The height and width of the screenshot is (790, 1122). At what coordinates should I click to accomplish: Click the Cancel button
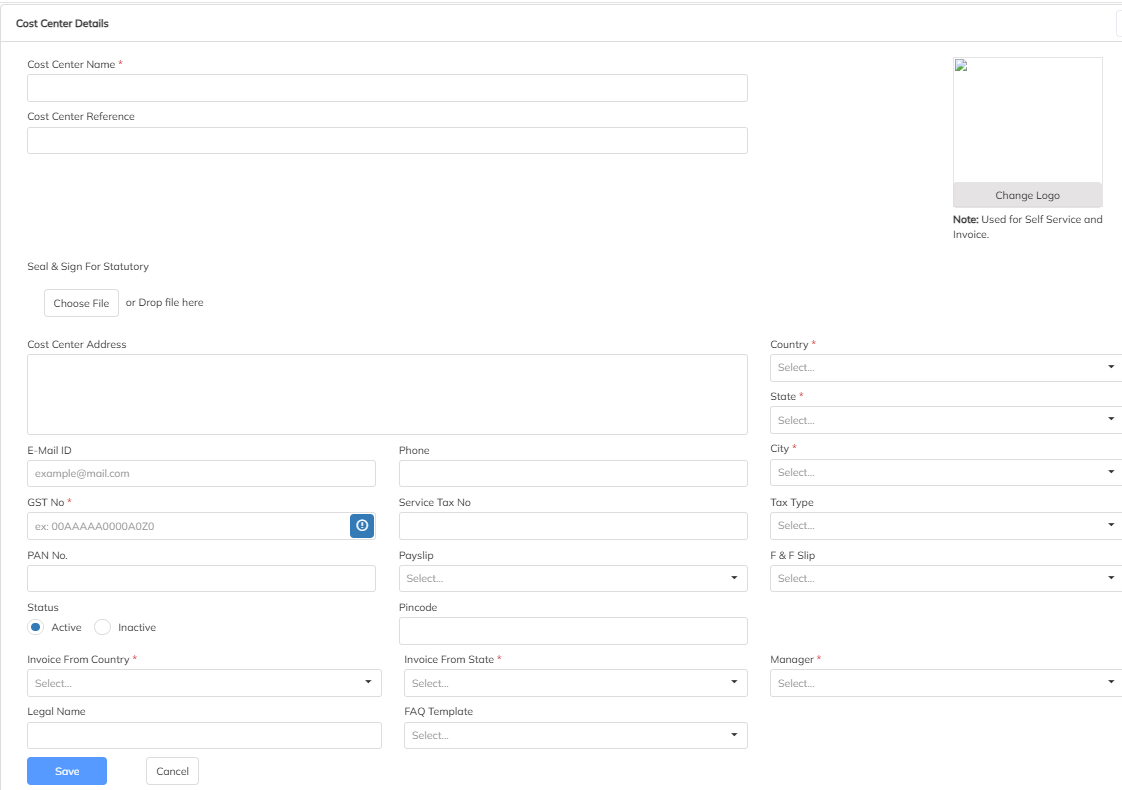point(172,771)
